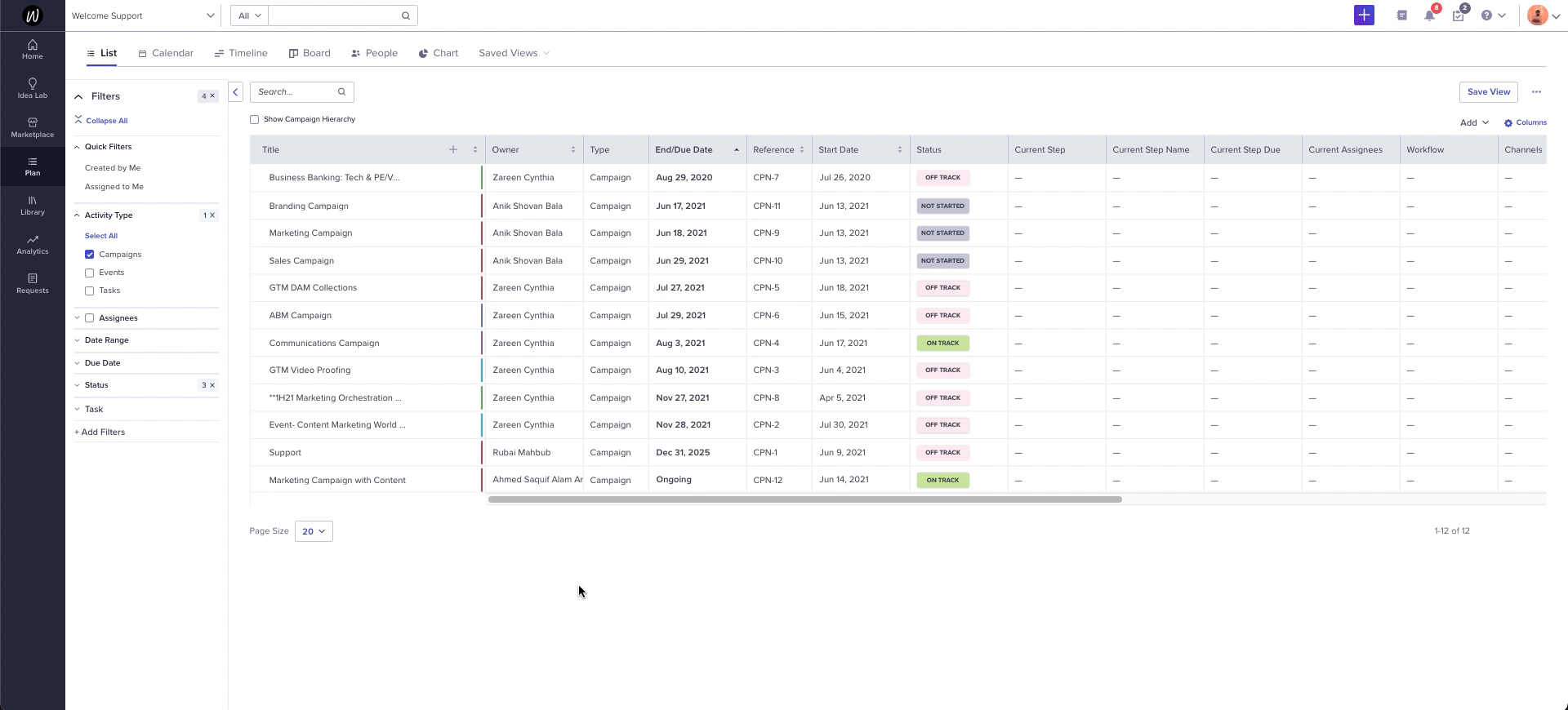Click the global search magnifier icon
1568x710 pixels.
(406, 16)
